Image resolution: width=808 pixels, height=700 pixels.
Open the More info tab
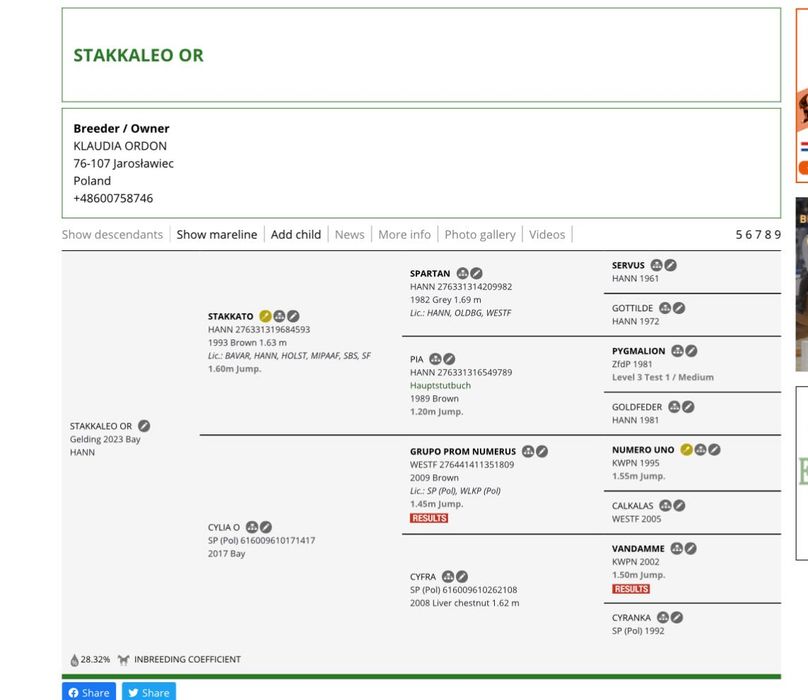[405, 235]
